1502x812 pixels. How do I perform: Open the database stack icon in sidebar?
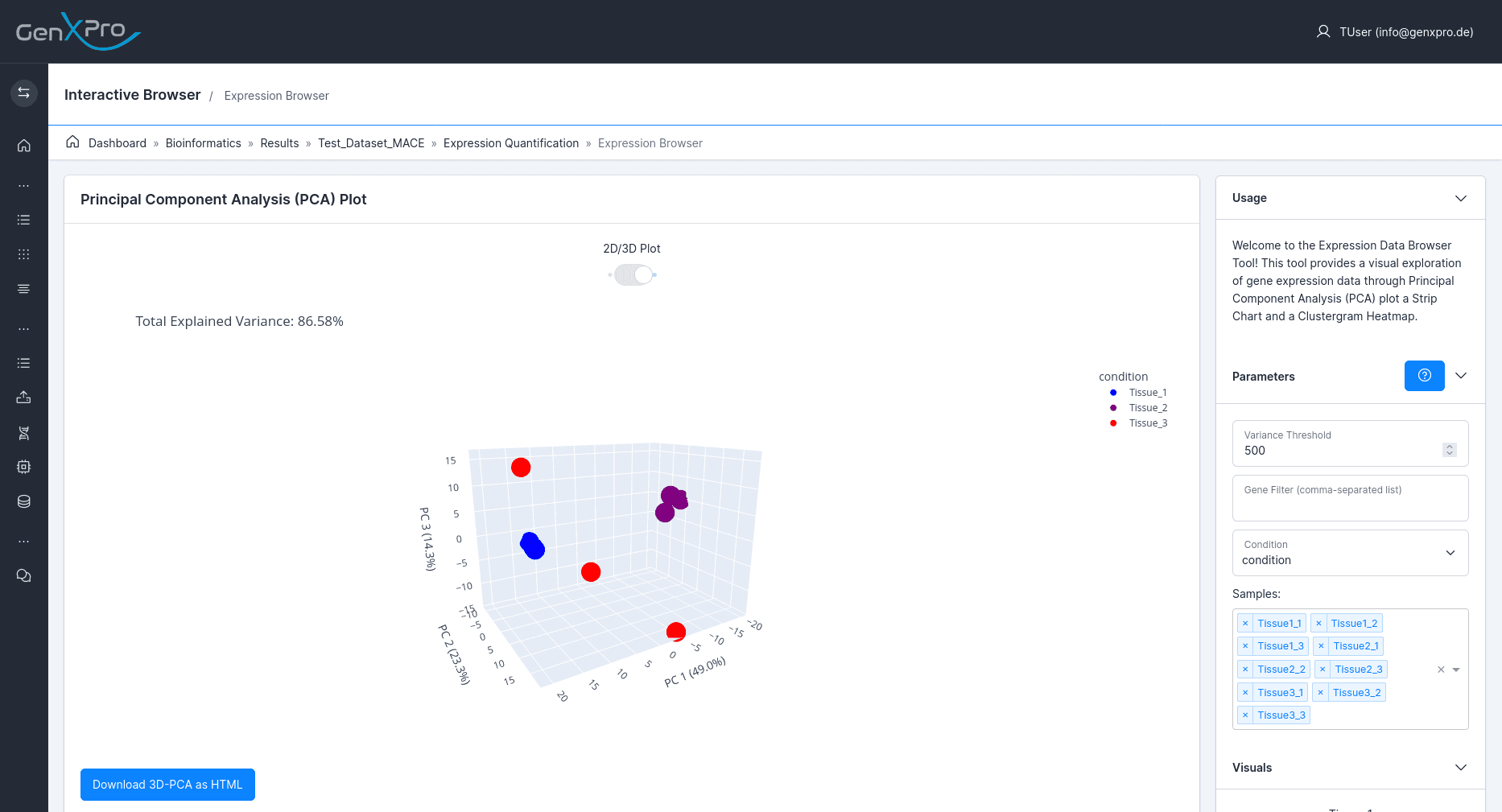24,501
